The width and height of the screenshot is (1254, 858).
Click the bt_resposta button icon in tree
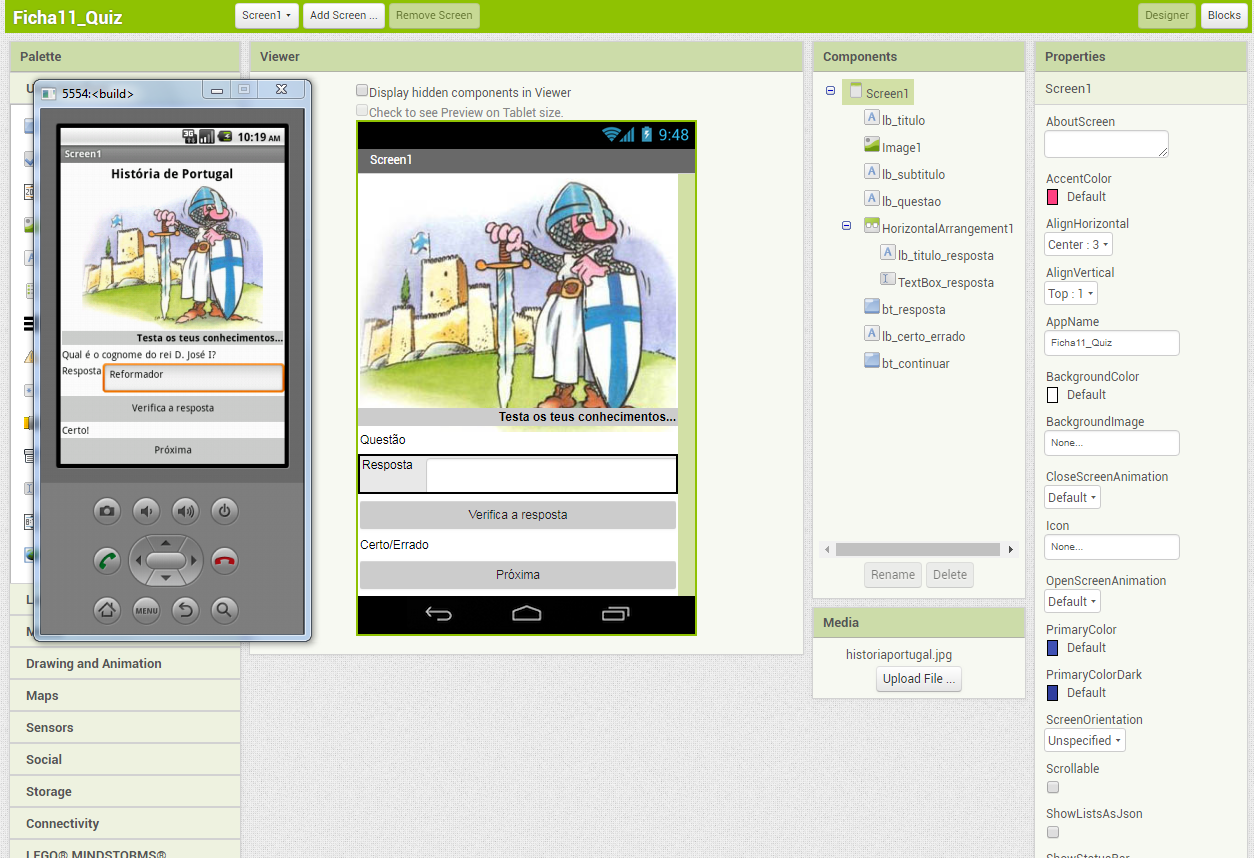tap(872, 307)
